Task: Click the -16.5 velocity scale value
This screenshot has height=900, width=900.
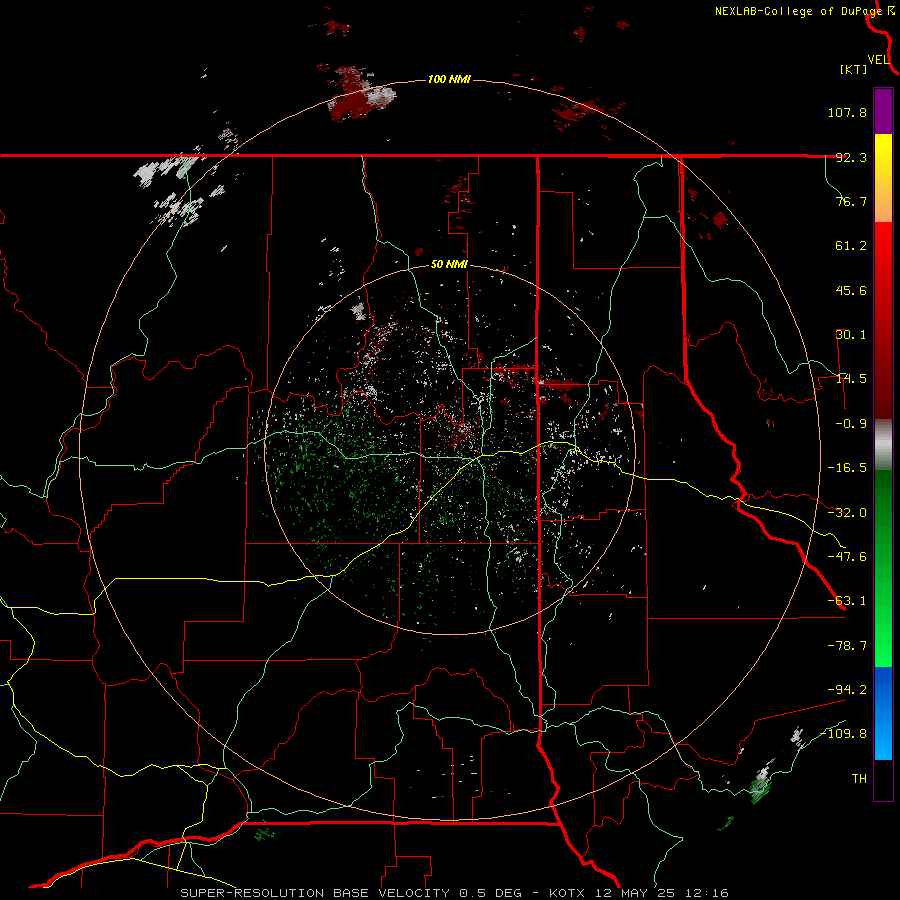Action: point(847,468)
